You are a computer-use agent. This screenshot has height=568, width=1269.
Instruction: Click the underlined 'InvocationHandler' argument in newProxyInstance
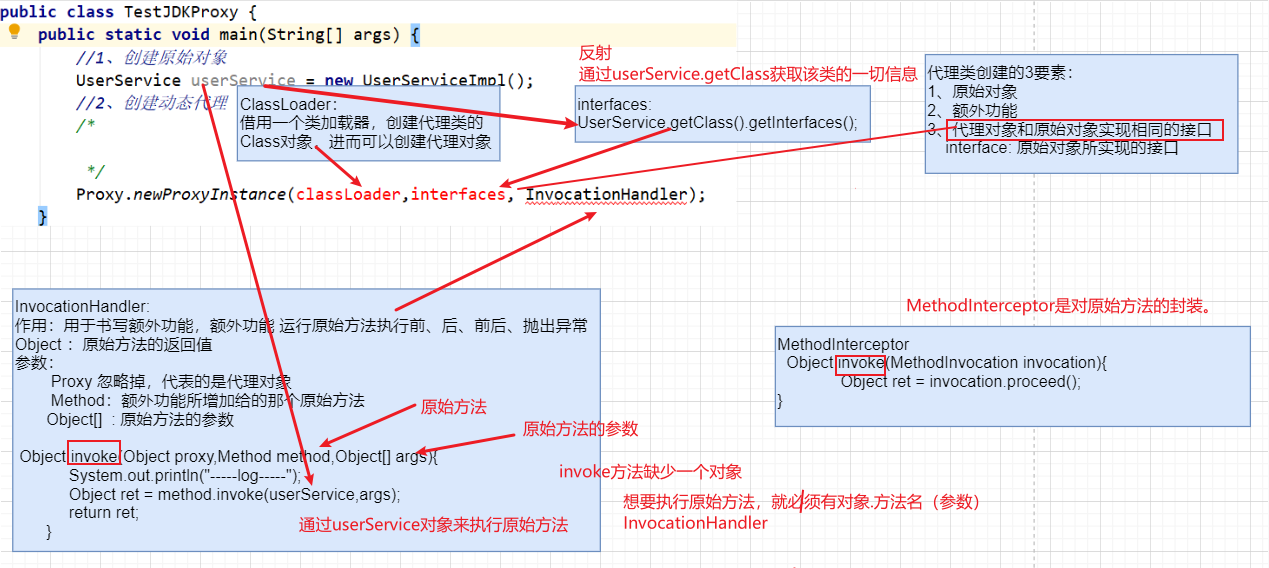[607, 194]
